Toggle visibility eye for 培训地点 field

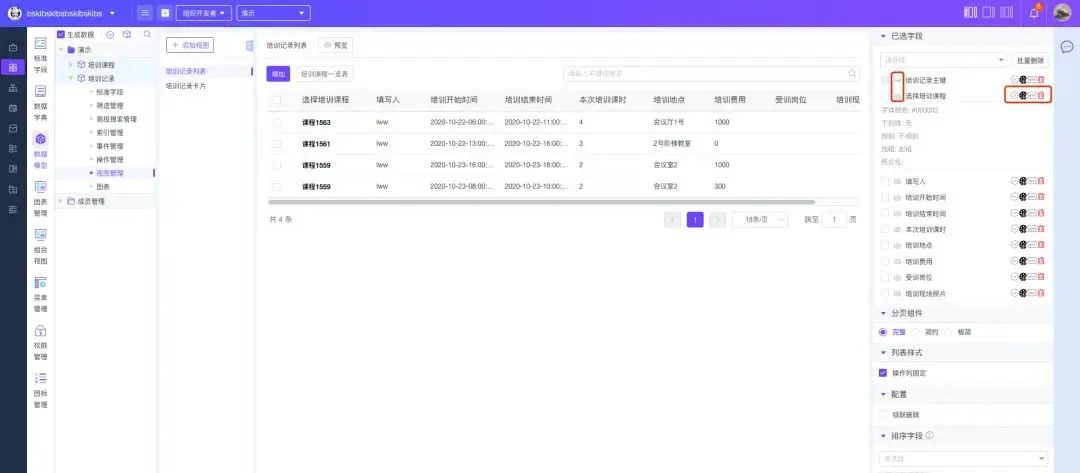click(897, 245)
